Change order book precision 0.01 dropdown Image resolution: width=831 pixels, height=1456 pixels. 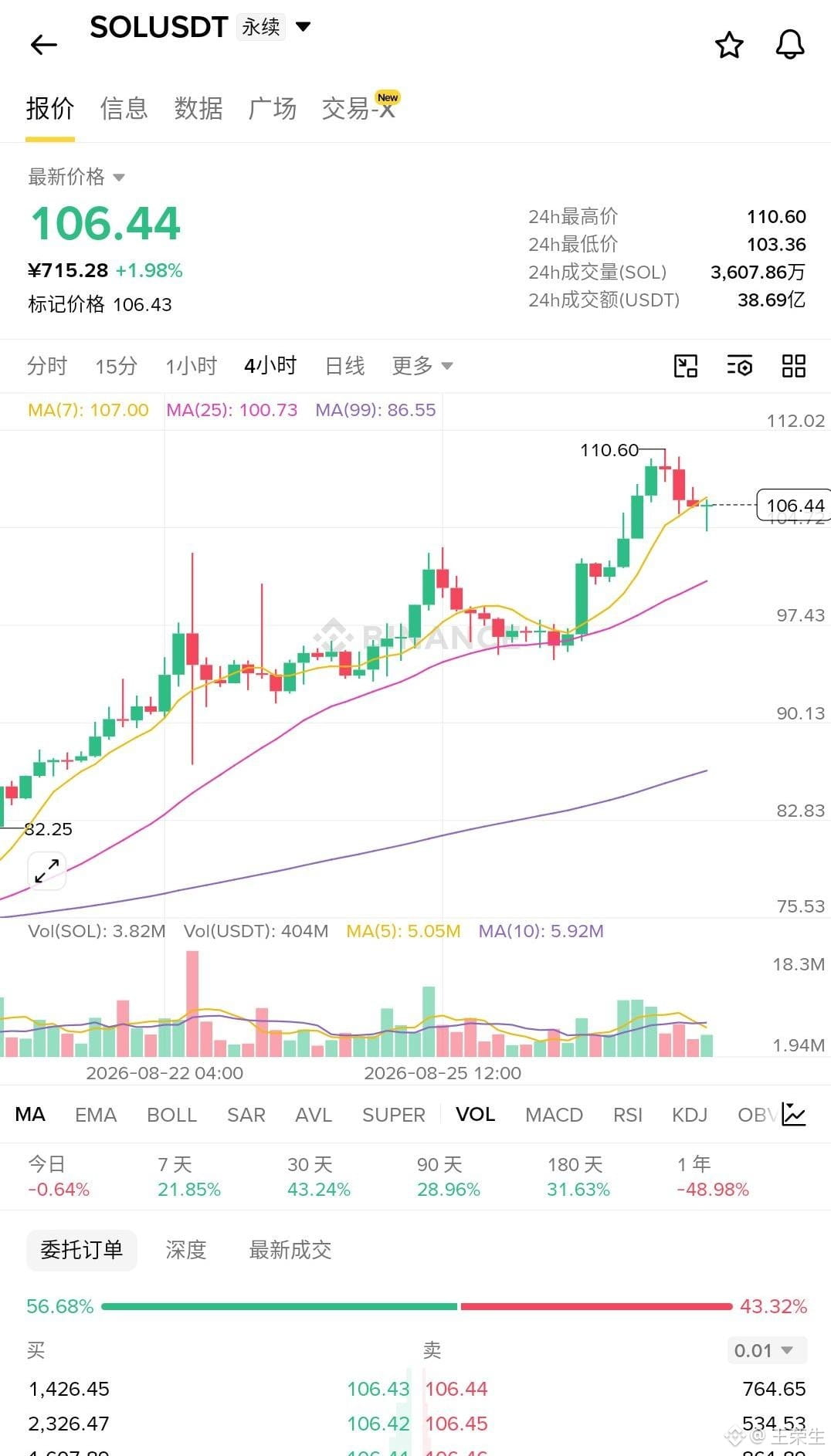(767, 1350)
